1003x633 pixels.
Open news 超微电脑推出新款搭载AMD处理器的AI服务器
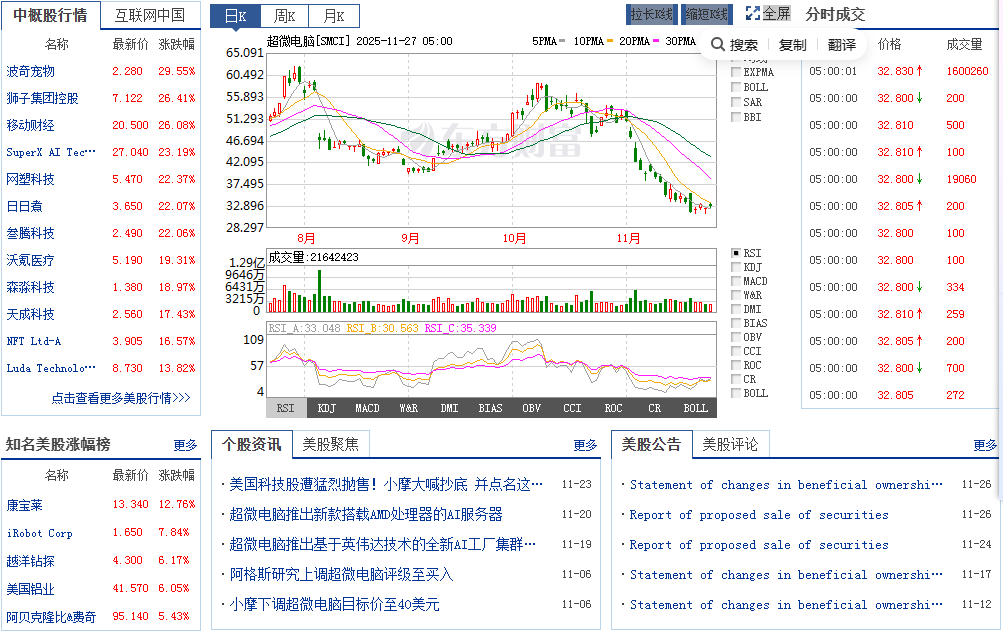366,514
